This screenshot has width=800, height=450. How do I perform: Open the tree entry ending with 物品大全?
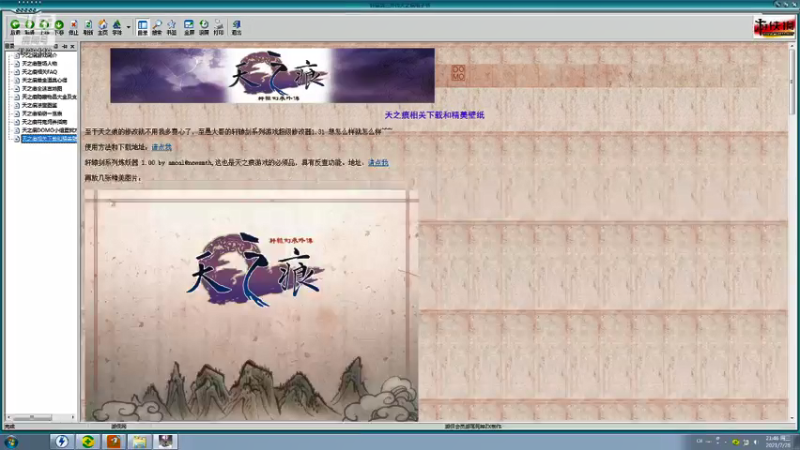tap(49, 96)
